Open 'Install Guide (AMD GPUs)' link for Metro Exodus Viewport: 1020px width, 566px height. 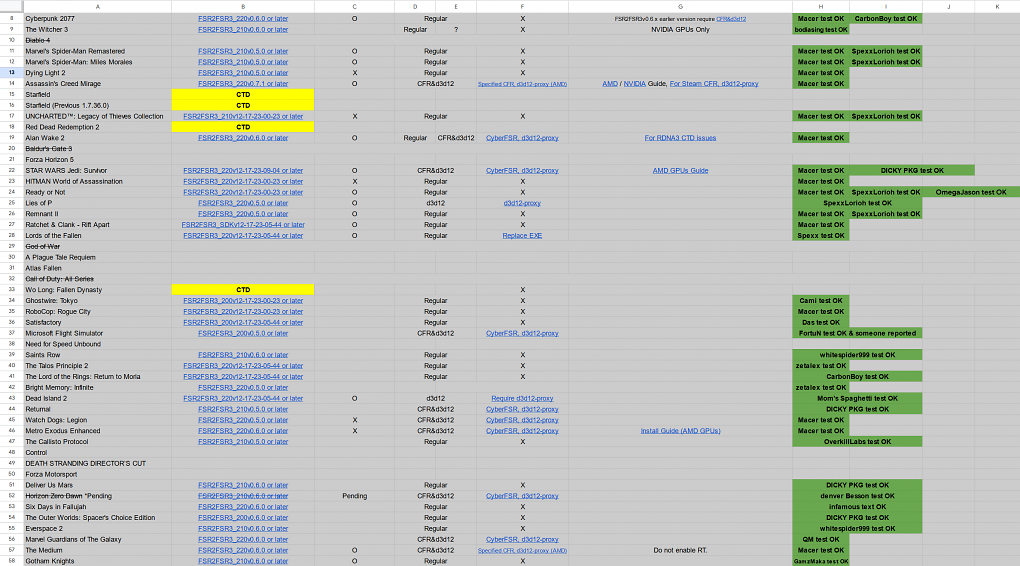680,431
